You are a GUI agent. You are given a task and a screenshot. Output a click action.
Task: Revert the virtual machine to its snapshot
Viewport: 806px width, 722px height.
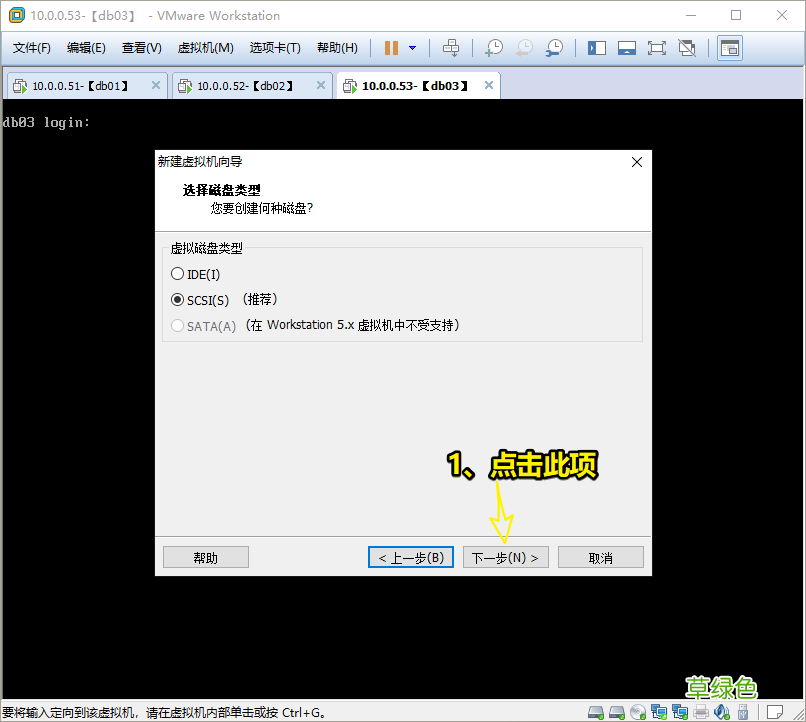coord(524,48)
